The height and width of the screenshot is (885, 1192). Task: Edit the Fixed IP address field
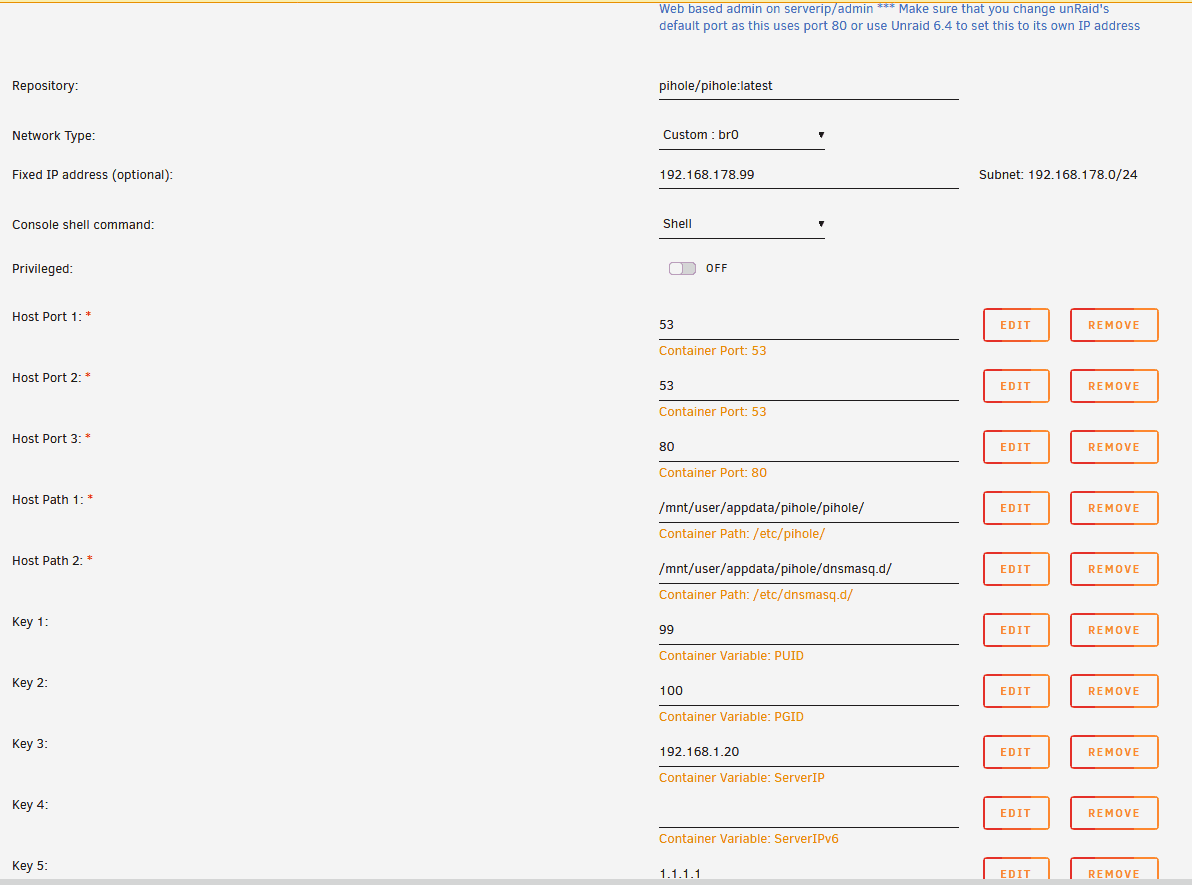808,175
